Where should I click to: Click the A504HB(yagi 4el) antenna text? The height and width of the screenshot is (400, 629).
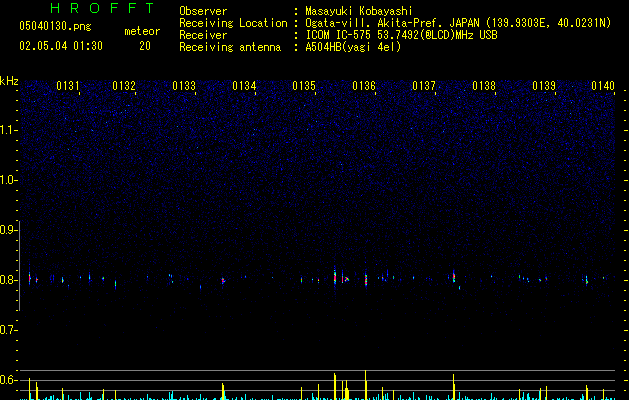pos(353,47)
